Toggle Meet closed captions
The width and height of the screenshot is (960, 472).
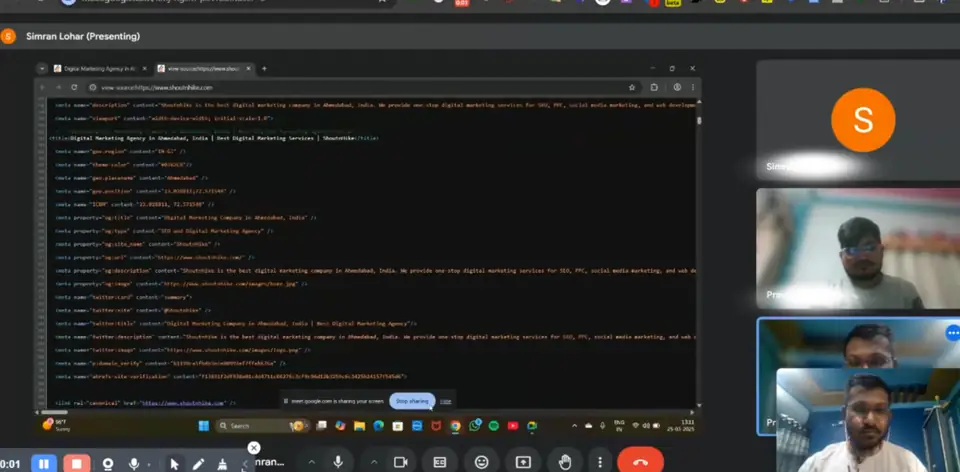(x=440, y=462)
